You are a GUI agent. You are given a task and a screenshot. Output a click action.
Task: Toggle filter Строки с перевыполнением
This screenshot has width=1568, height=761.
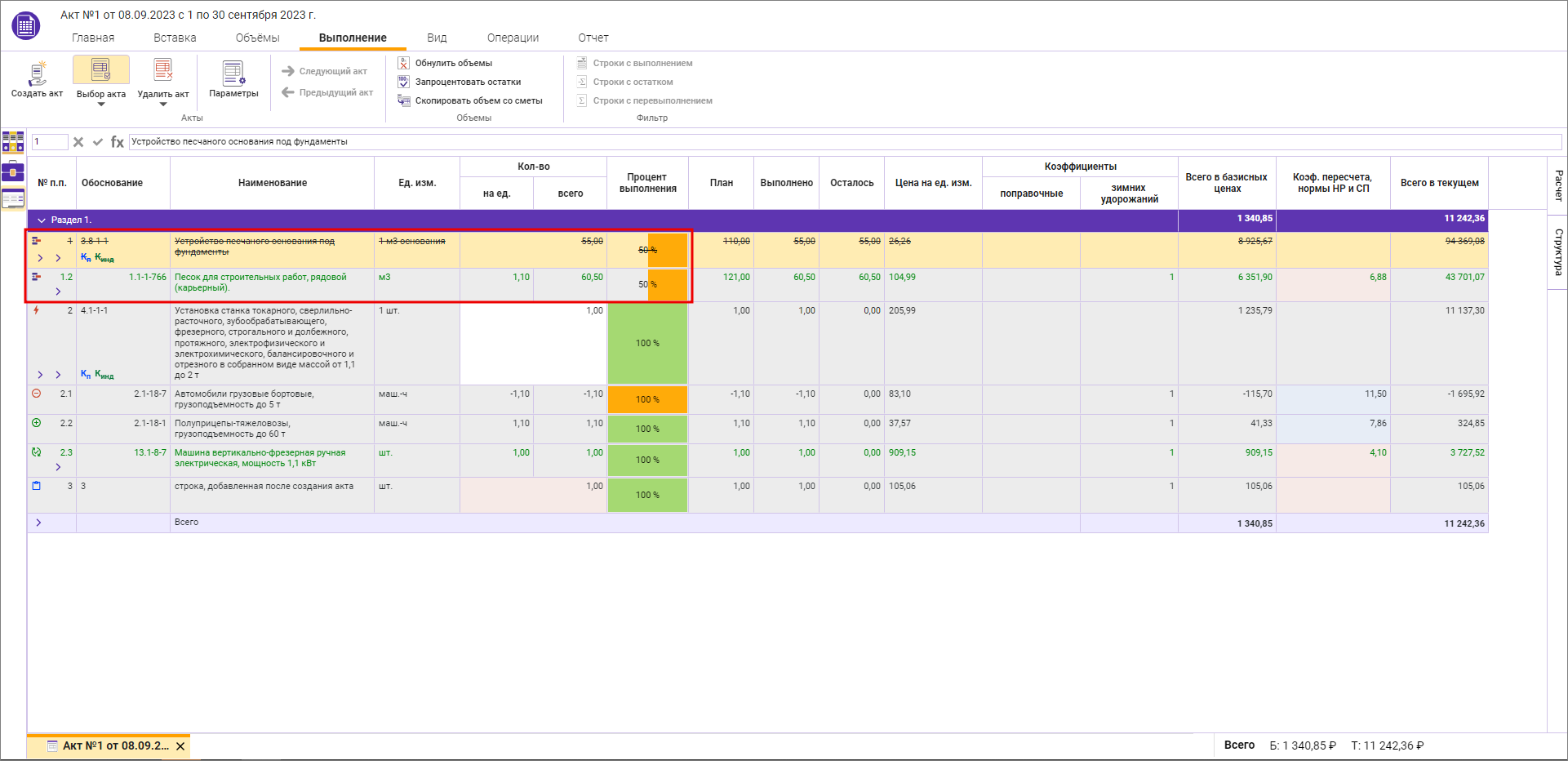651,100
